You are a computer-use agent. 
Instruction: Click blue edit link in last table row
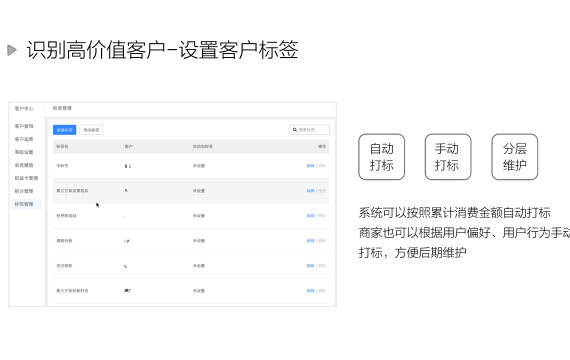point(310,291)
